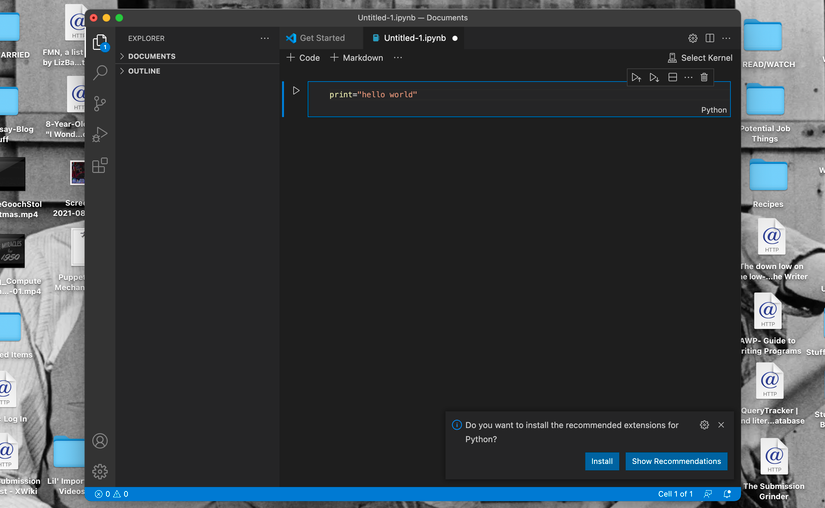The width and height of the screenshot is (825, 508).
Task: Click Execute Above Cells icon
Action: (636, 77)
